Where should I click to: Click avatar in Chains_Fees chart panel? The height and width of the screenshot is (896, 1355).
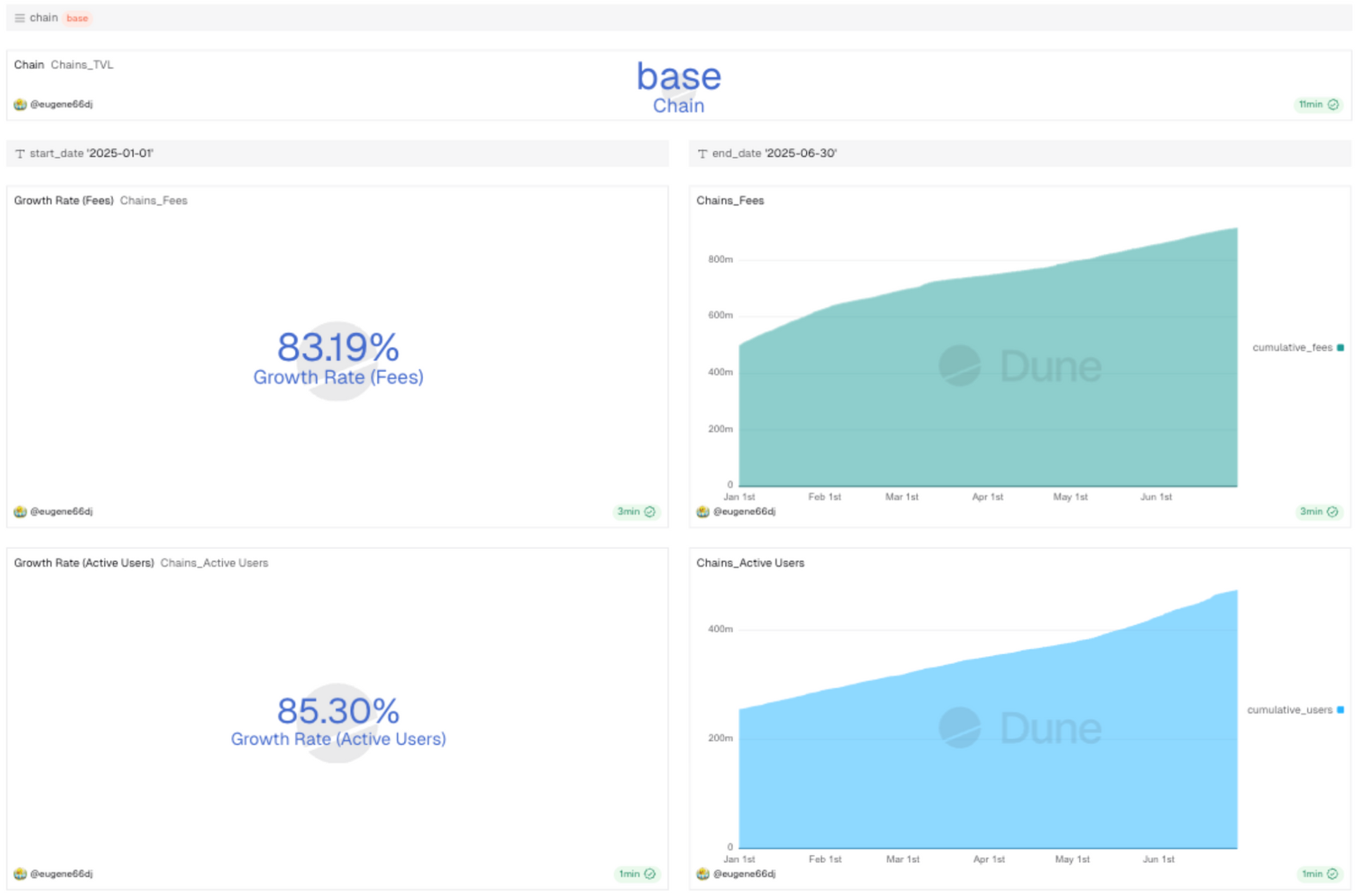[703, 511]
